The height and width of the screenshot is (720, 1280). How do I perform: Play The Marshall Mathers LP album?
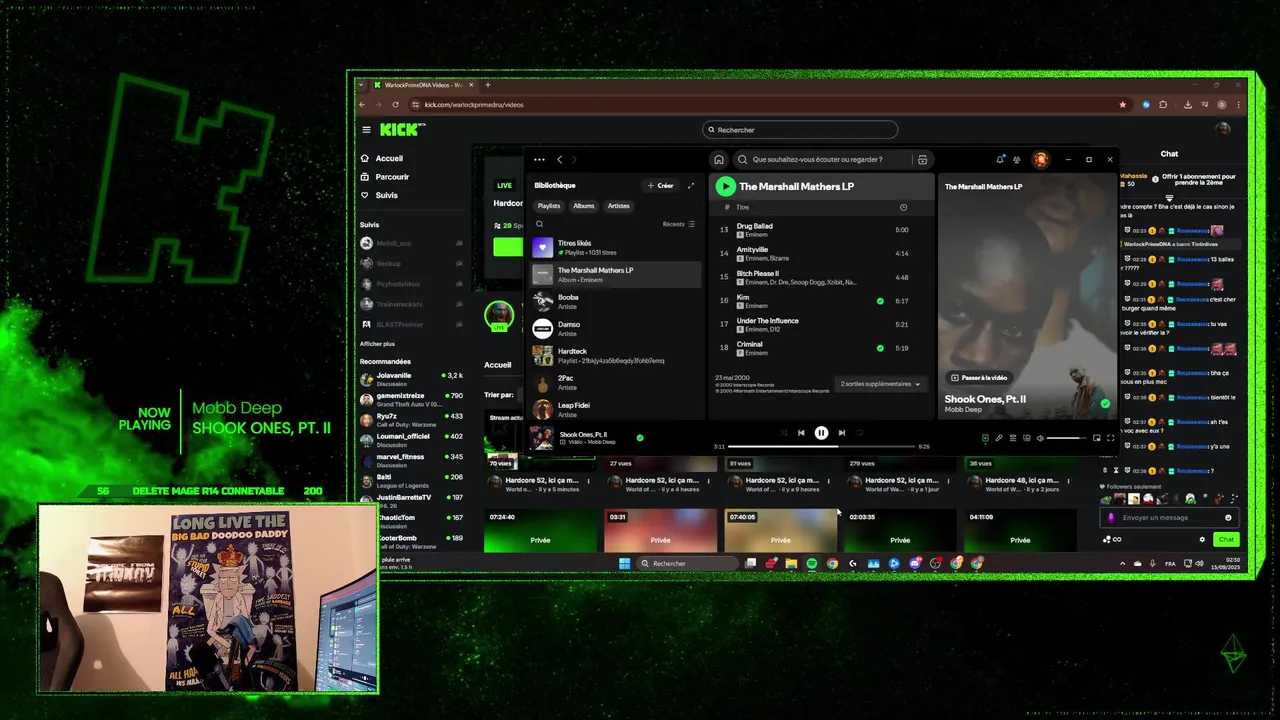(x=725, y=186)
